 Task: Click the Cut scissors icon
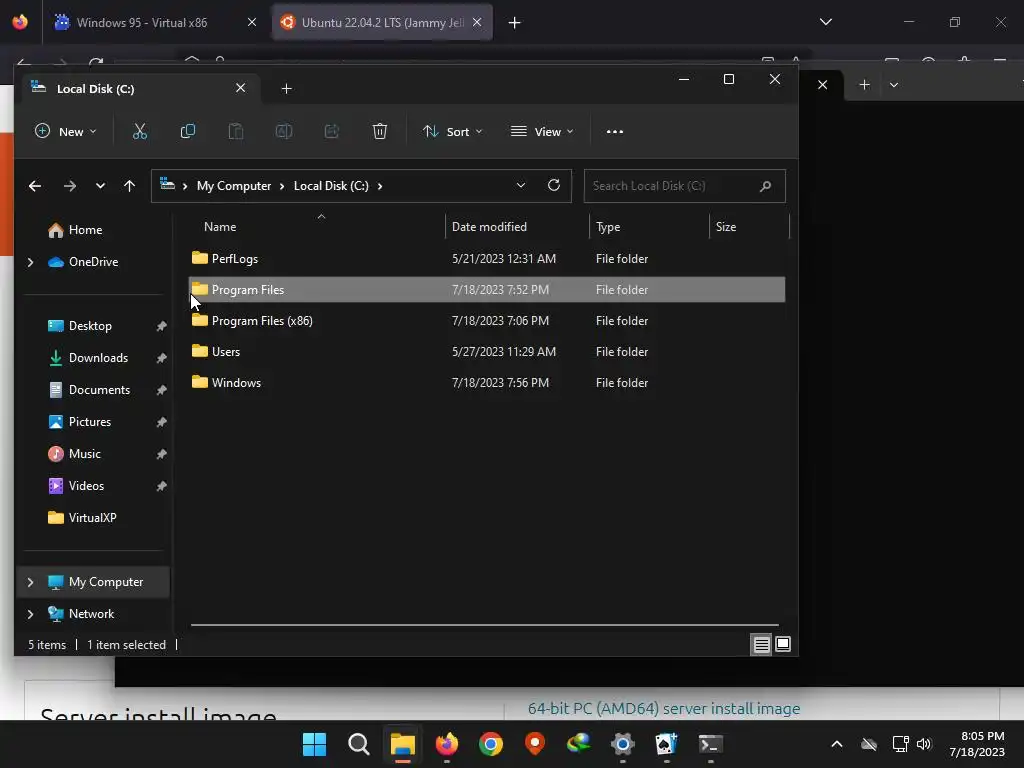coord(140,131)
